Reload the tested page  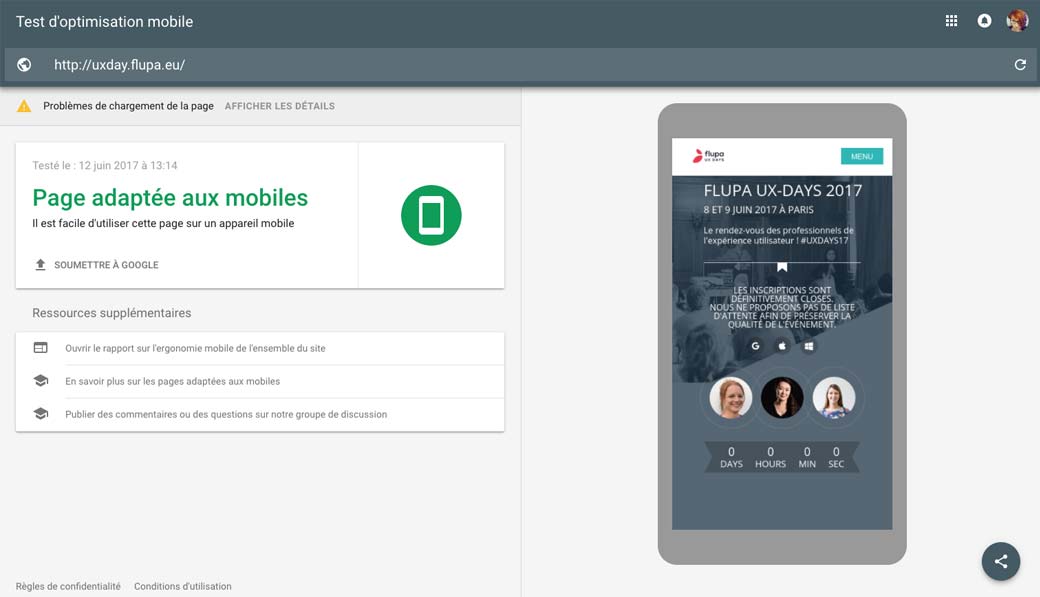point(1020,64)
